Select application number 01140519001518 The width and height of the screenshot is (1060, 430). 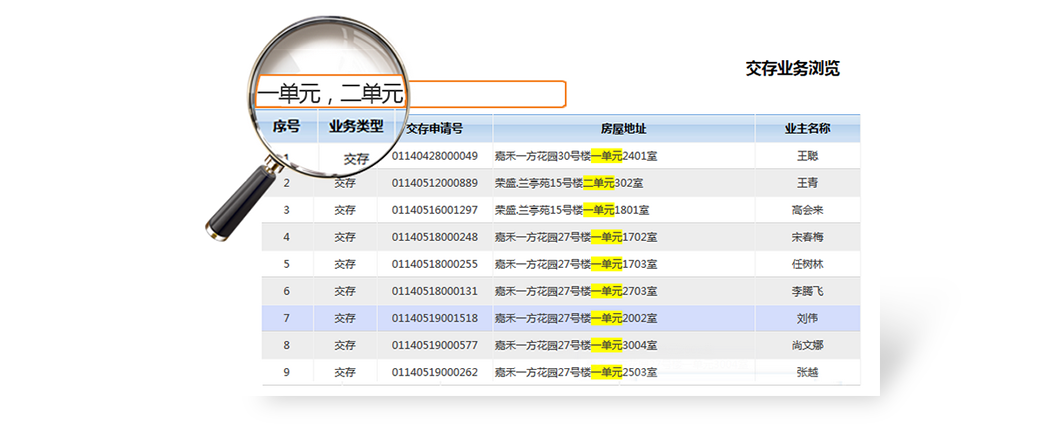(435, 318)
